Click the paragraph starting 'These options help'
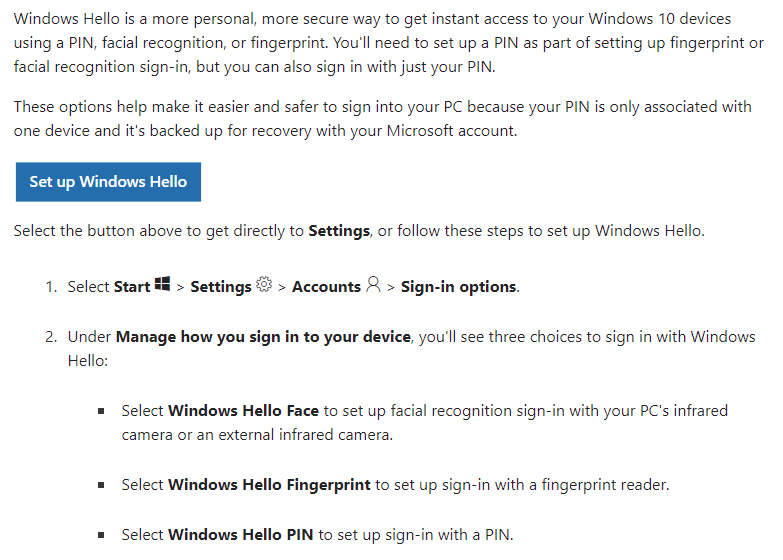The width and height of the screenshot is (783, 560). (382, 118)
